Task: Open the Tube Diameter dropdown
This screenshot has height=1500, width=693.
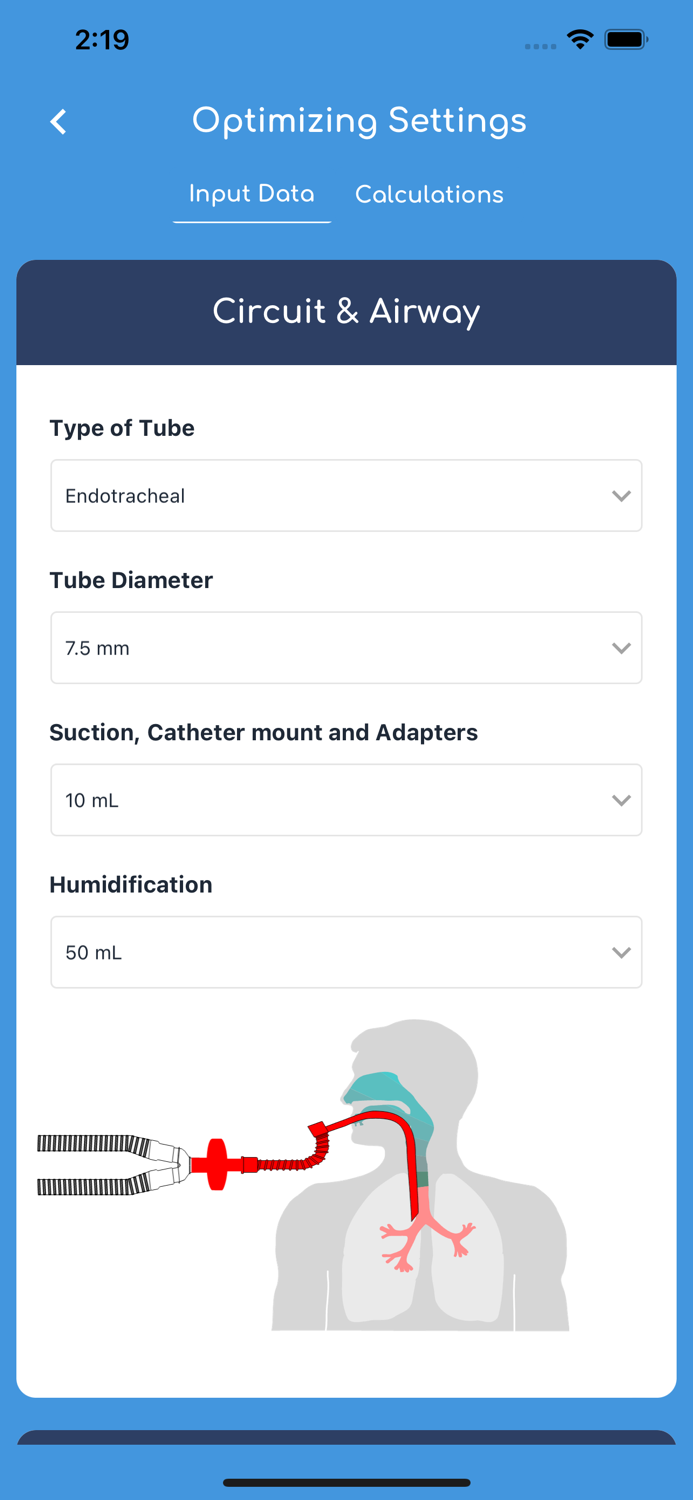Action: [346, 648]
